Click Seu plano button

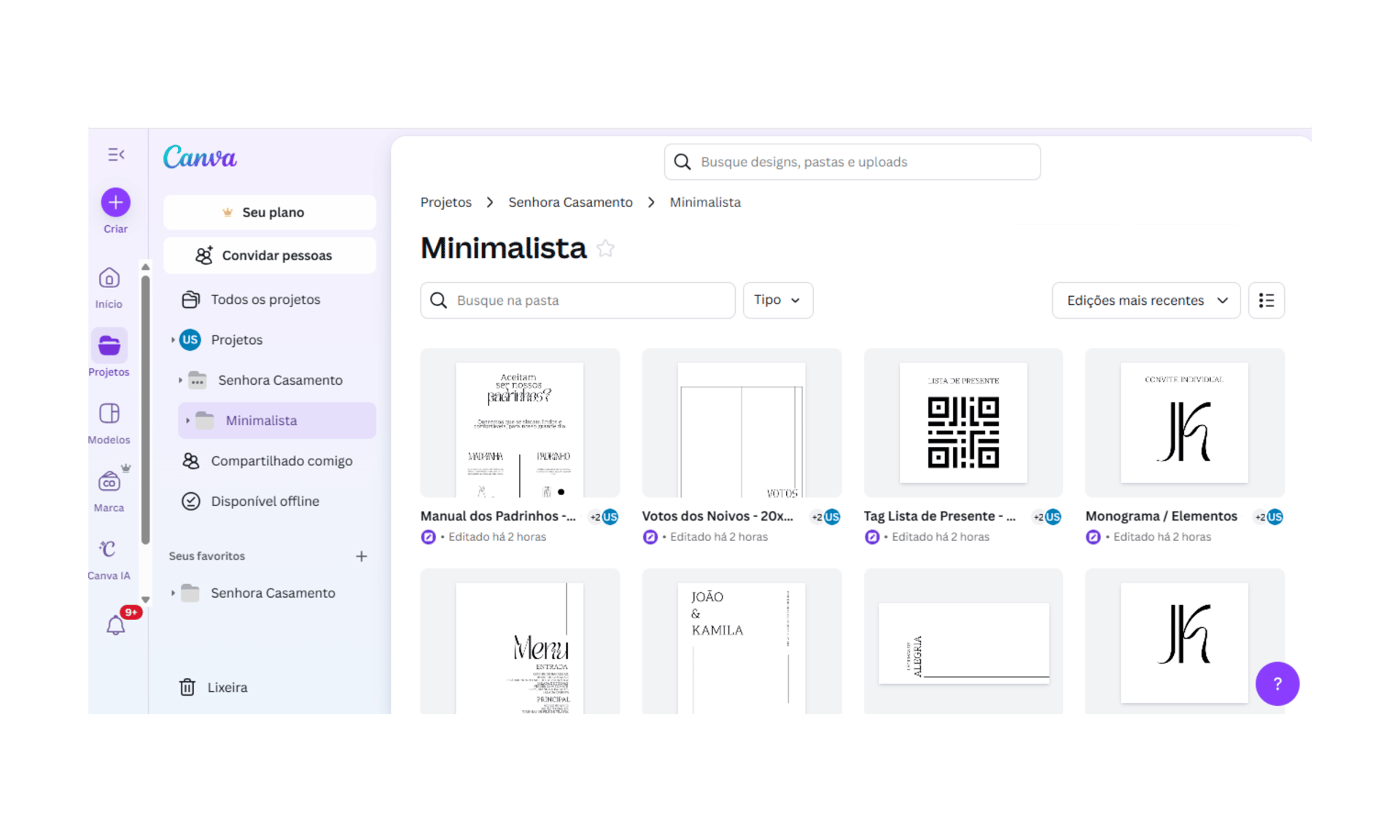pyautogui.click(x=270, y=212)
